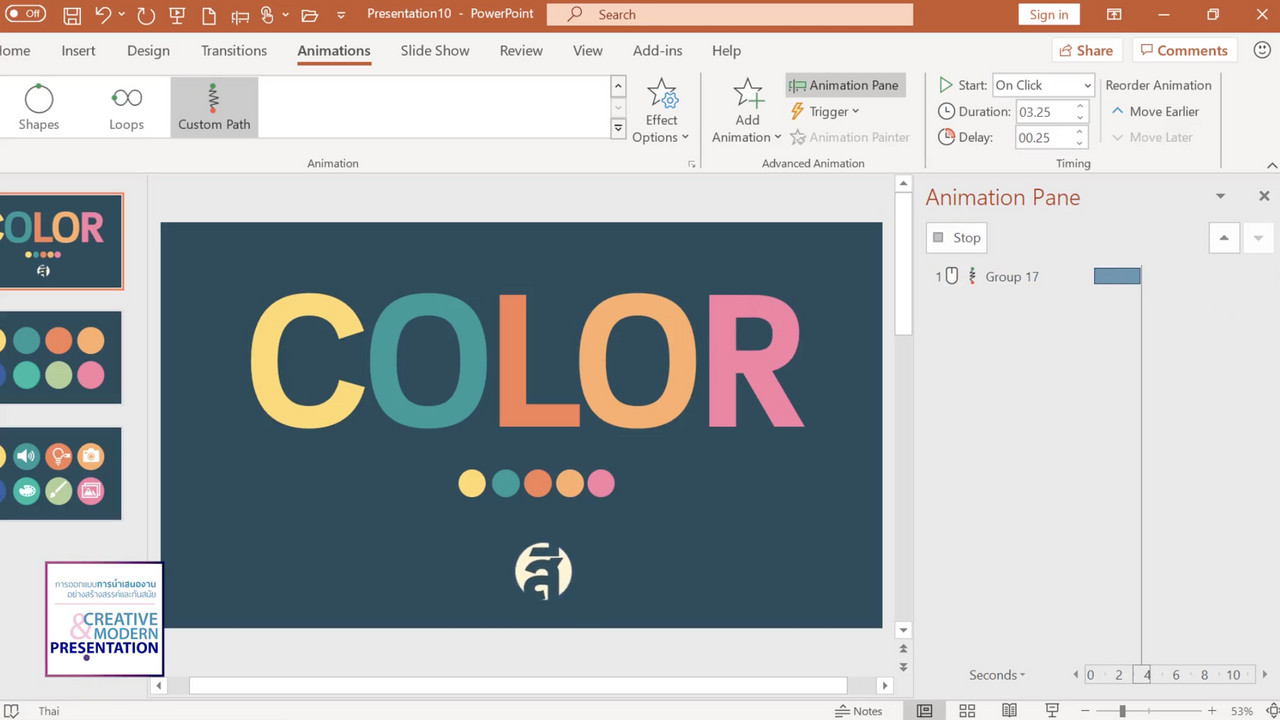Go to the previous slide

tap(903, 650)
